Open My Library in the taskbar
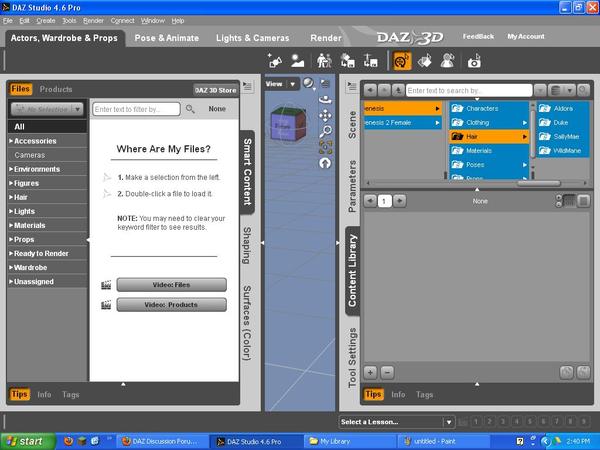600x450 pixels. click(350, 441)
